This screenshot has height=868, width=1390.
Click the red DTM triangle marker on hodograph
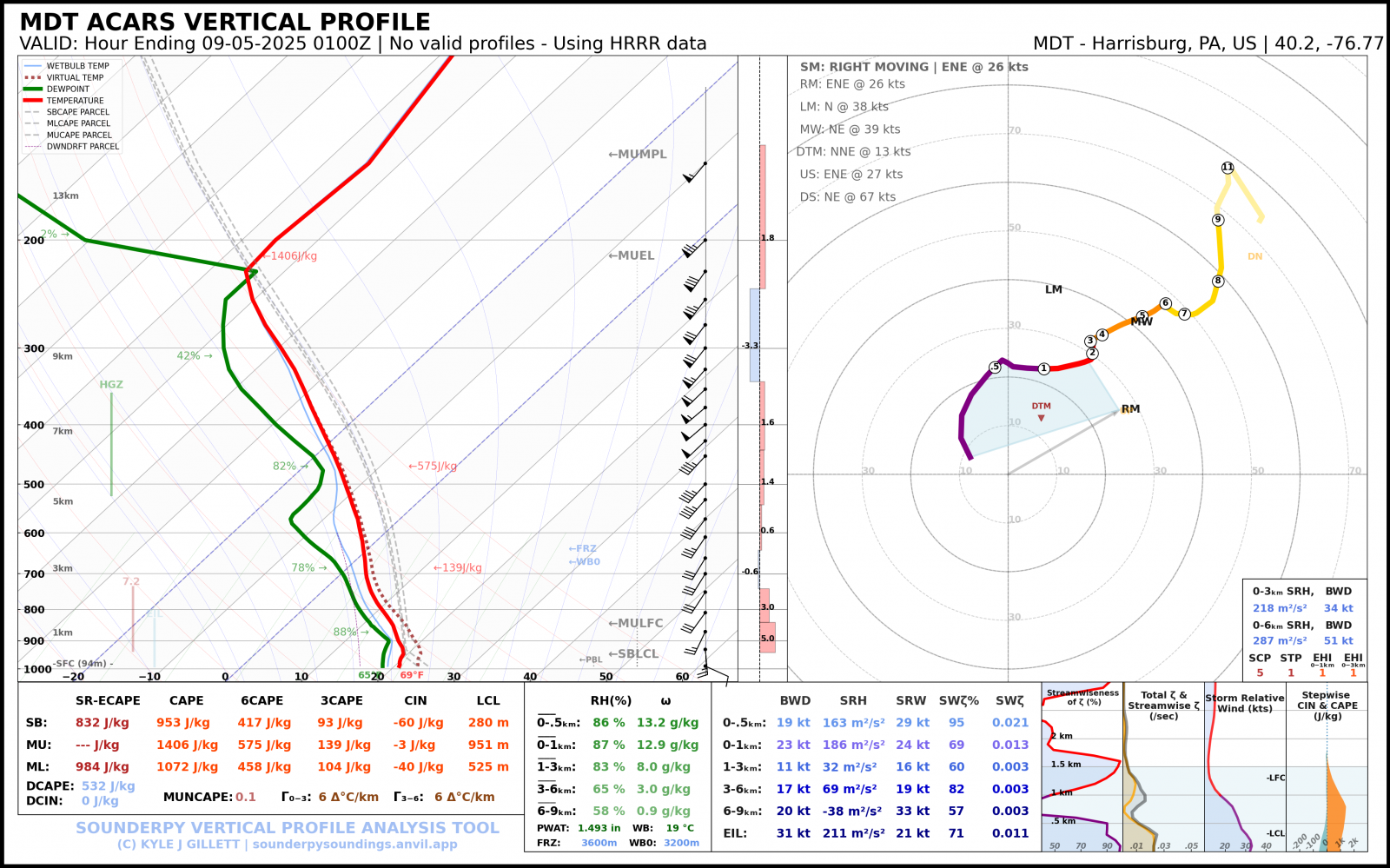(x=1041, y=418)
